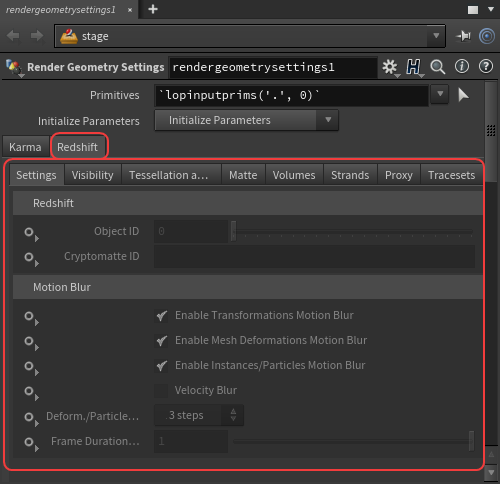Click the vertical scrollbar up arrow
The image size is (500, 484).
(491, 454)
